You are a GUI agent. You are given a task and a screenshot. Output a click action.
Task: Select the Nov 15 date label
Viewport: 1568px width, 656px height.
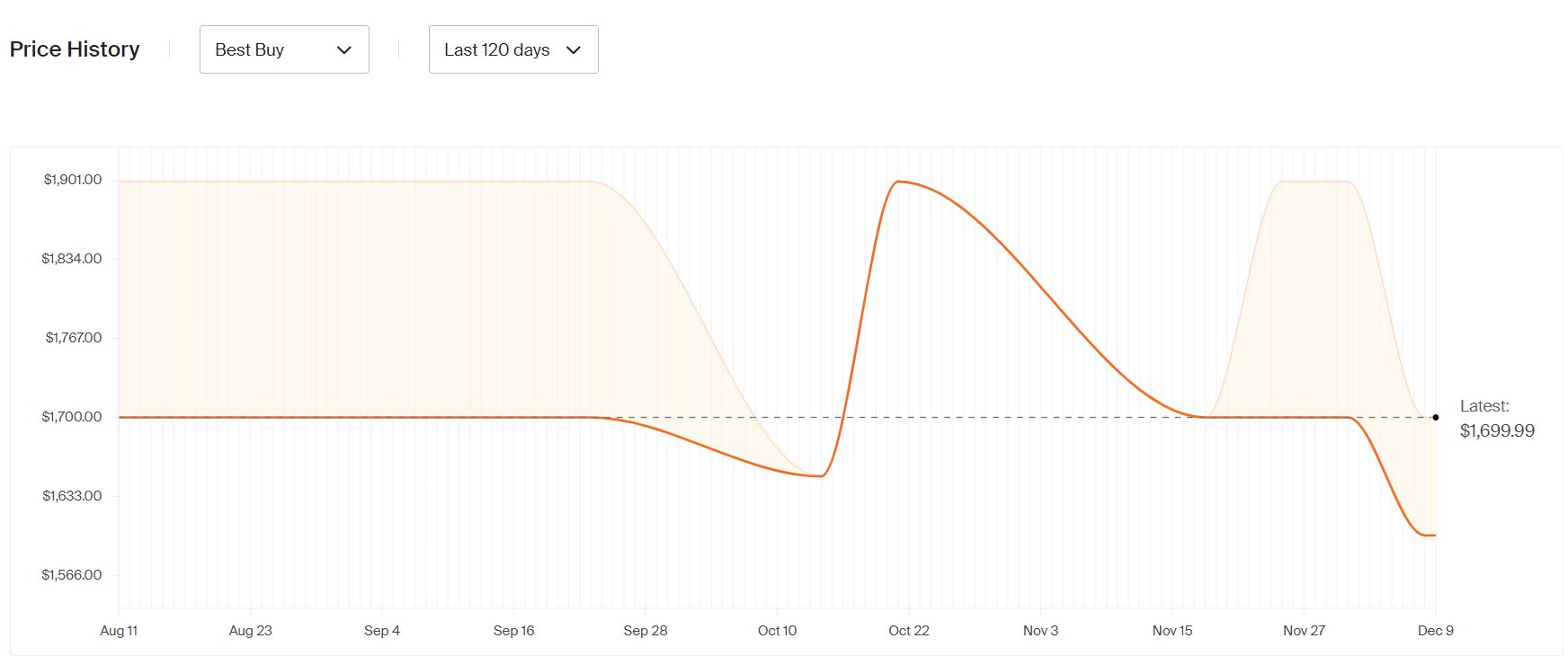pos(1172,631)
